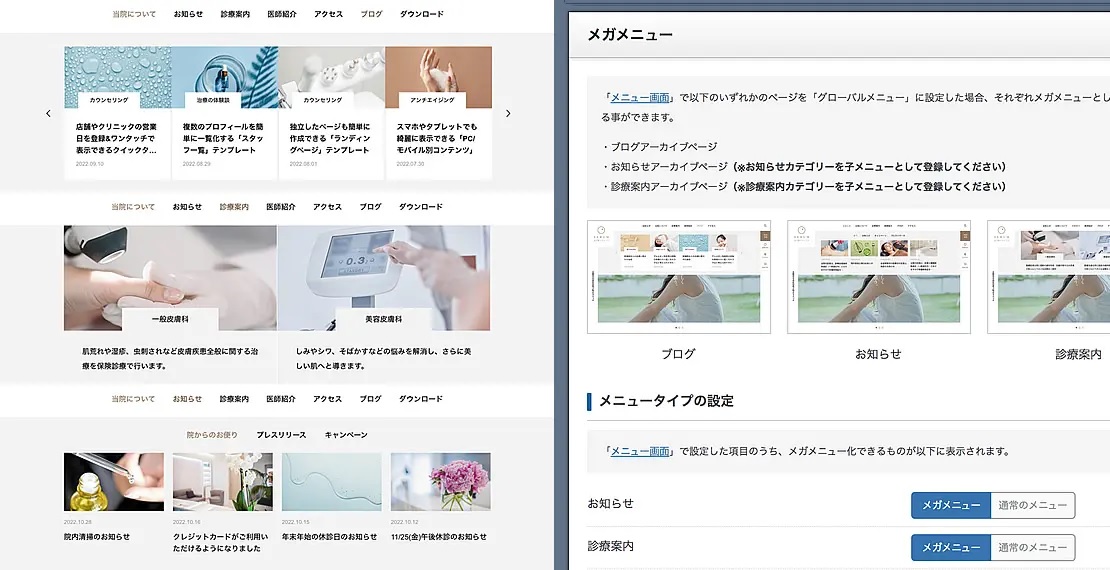Click ダウンロード in the topmost navigation bar
Image resolution: width=1110 pixels, height=570 pixels.
[421, 14]
